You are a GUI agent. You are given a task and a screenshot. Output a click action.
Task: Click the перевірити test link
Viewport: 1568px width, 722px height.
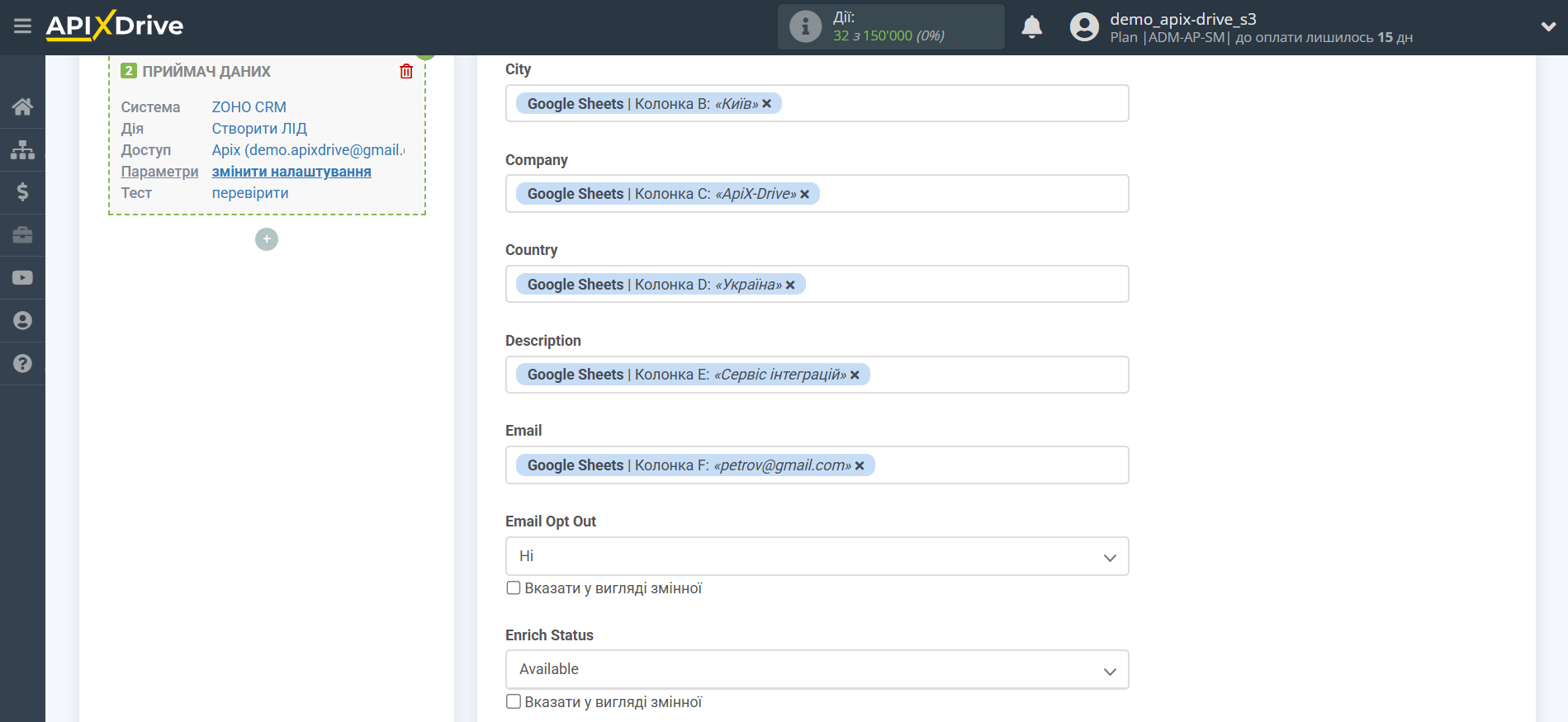coord(250,193)
